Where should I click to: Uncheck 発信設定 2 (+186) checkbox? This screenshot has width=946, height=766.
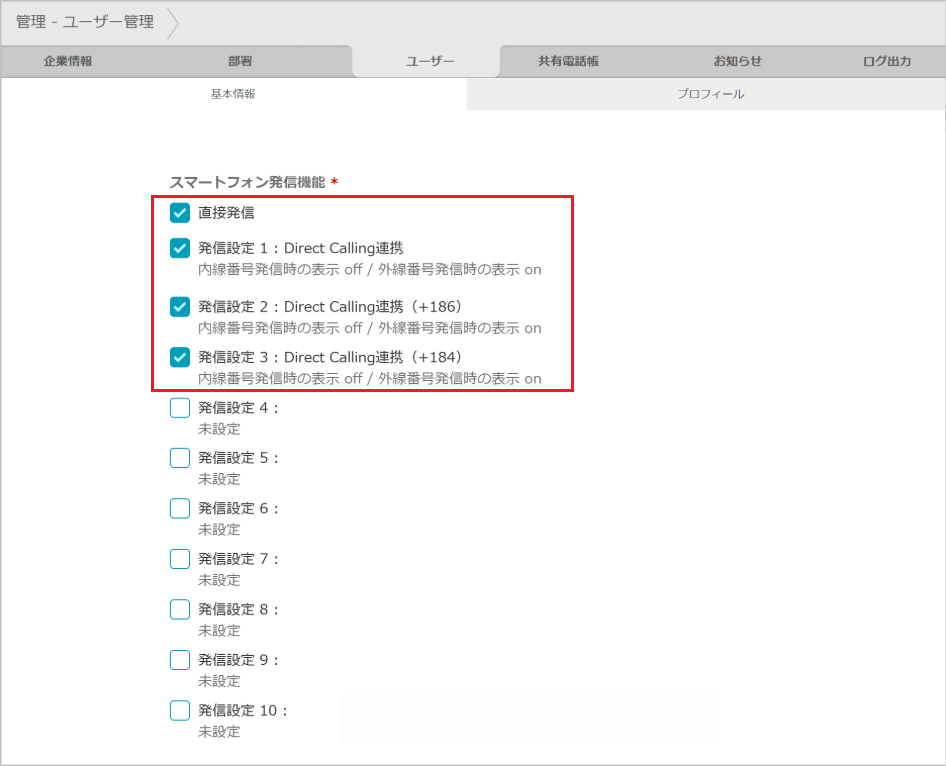pyautogui.click(x=180, y=306)
